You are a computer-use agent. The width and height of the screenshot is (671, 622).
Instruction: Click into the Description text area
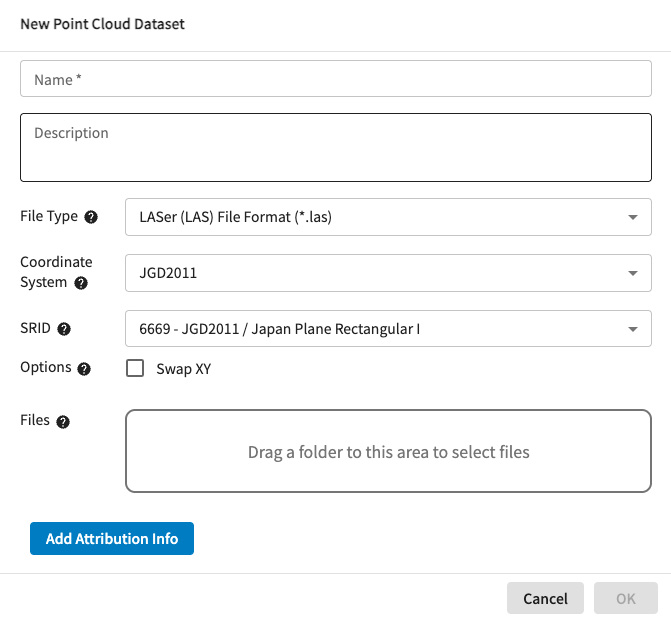coord(336,147)
